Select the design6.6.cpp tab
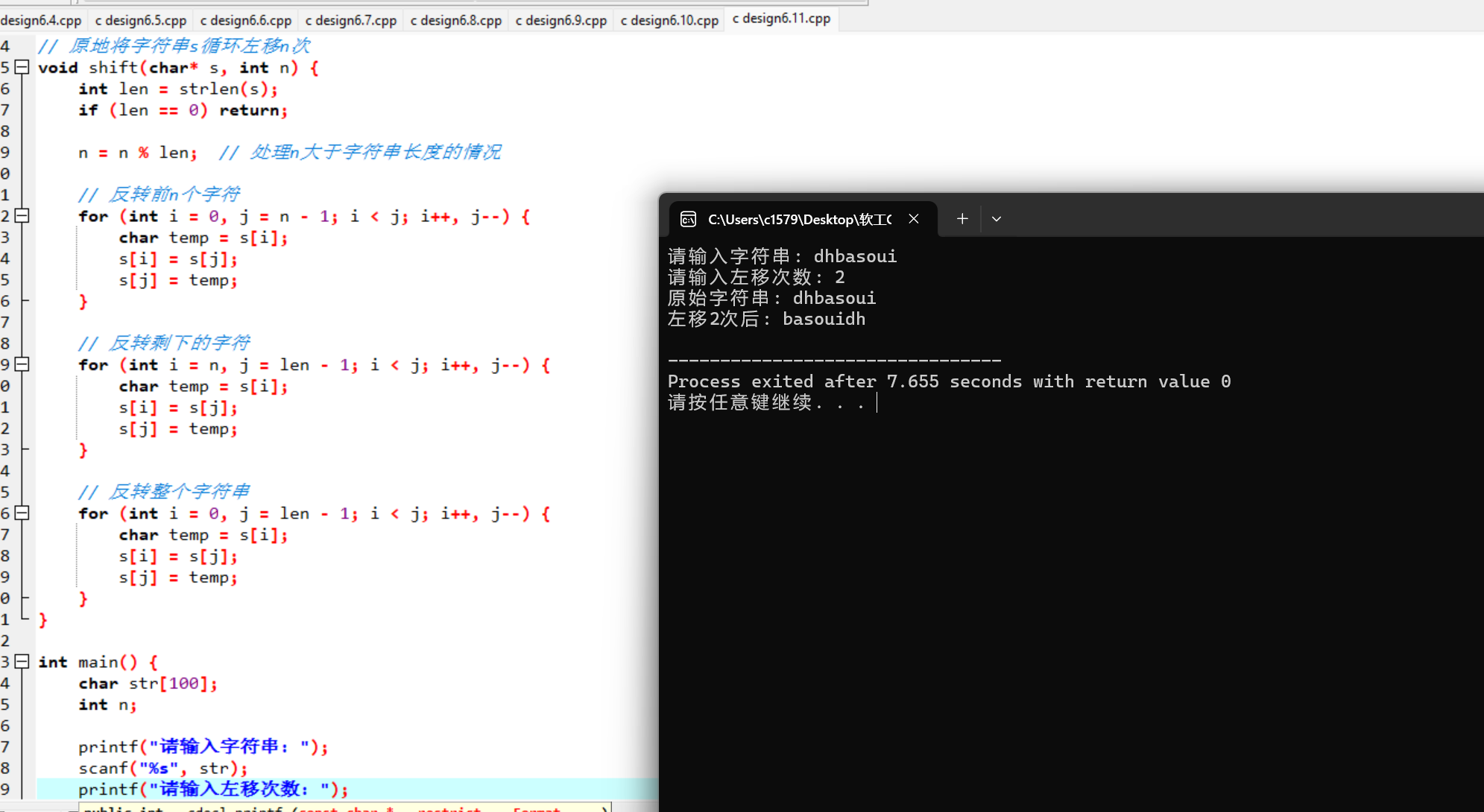Screen dimensions: 1484x812 pyautogui.click(x=246, y=20)
